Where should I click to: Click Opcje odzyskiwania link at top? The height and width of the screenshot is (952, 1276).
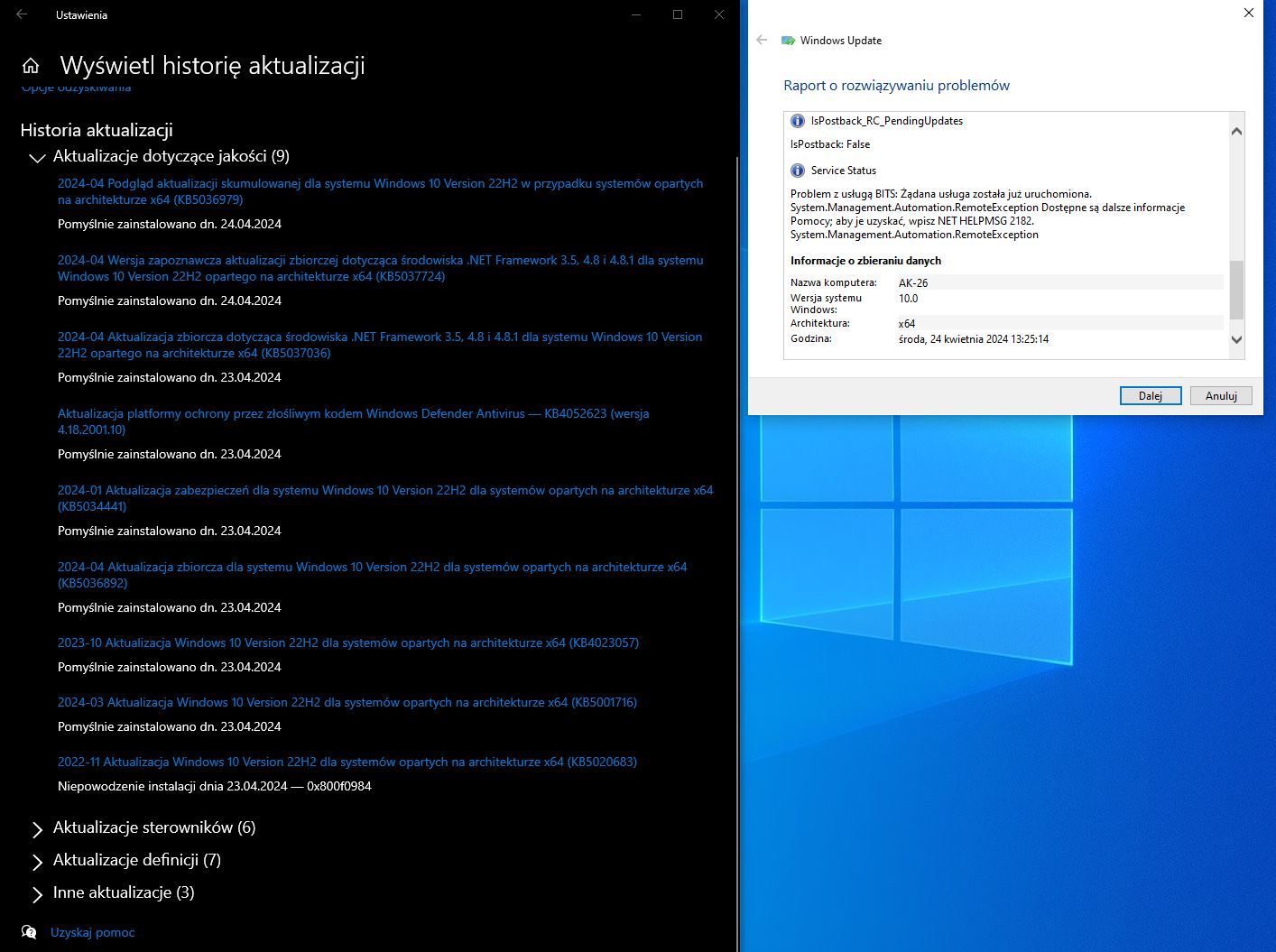pyautogui.click(x=76, y=88)
